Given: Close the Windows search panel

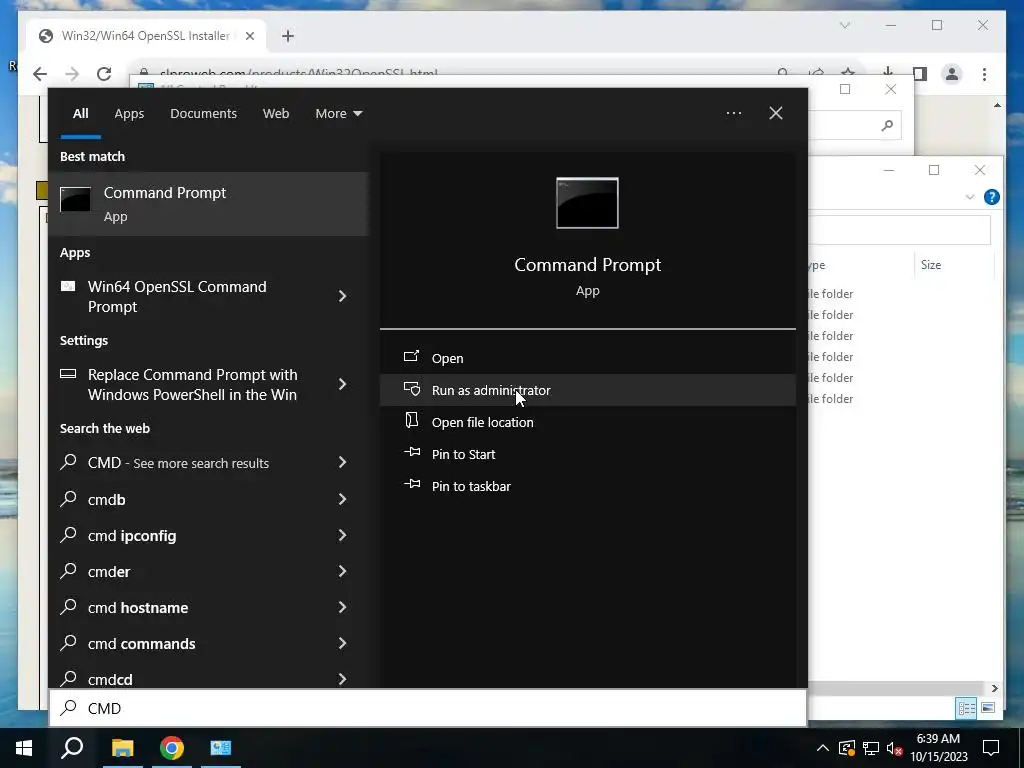Looking at the screenshot, I should pos(776,113).
